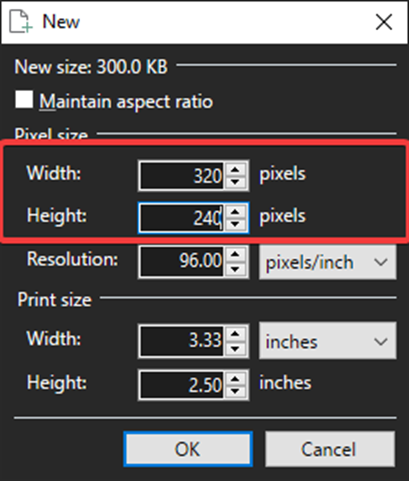Click the Resolution value field
This screenshot has height=481, width=409.
click(182, 261)
